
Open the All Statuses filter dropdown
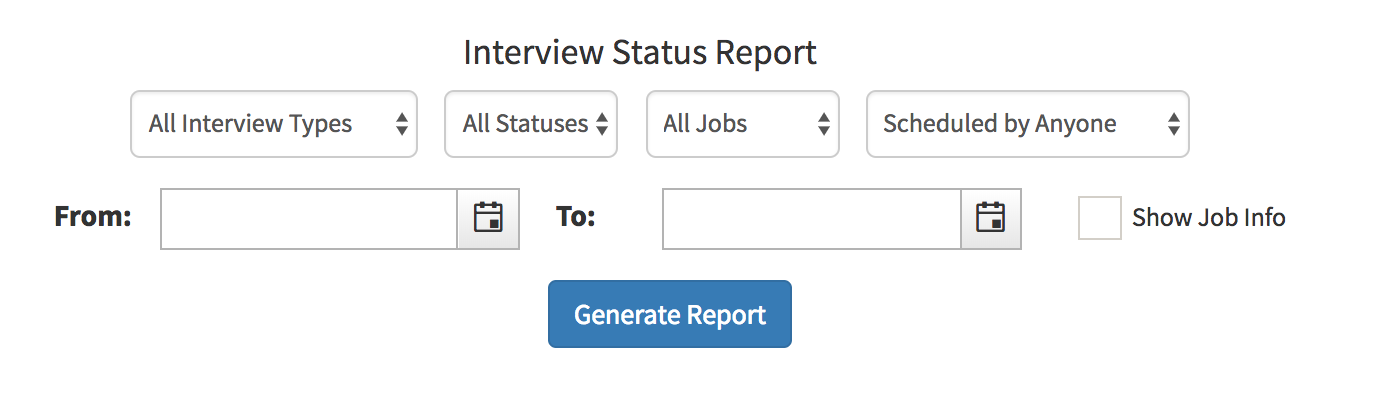pos(530,124)
